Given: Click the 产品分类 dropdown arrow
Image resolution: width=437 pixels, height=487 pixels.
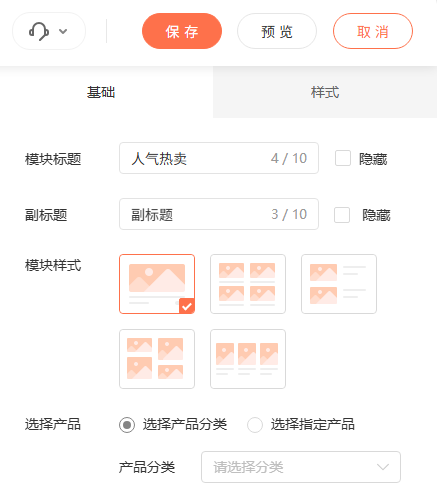Looking at the screenshot, I should [x=383, y=467].
